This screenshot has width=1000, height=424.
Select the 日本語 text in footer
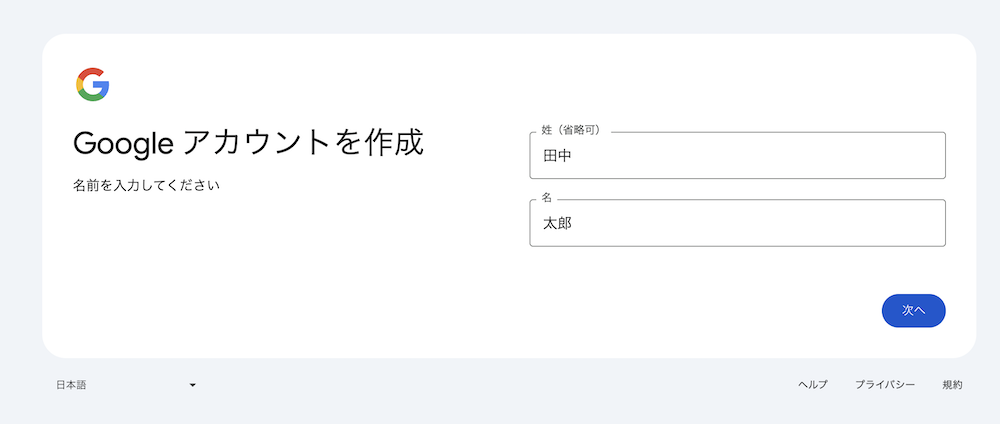(71, 385)
